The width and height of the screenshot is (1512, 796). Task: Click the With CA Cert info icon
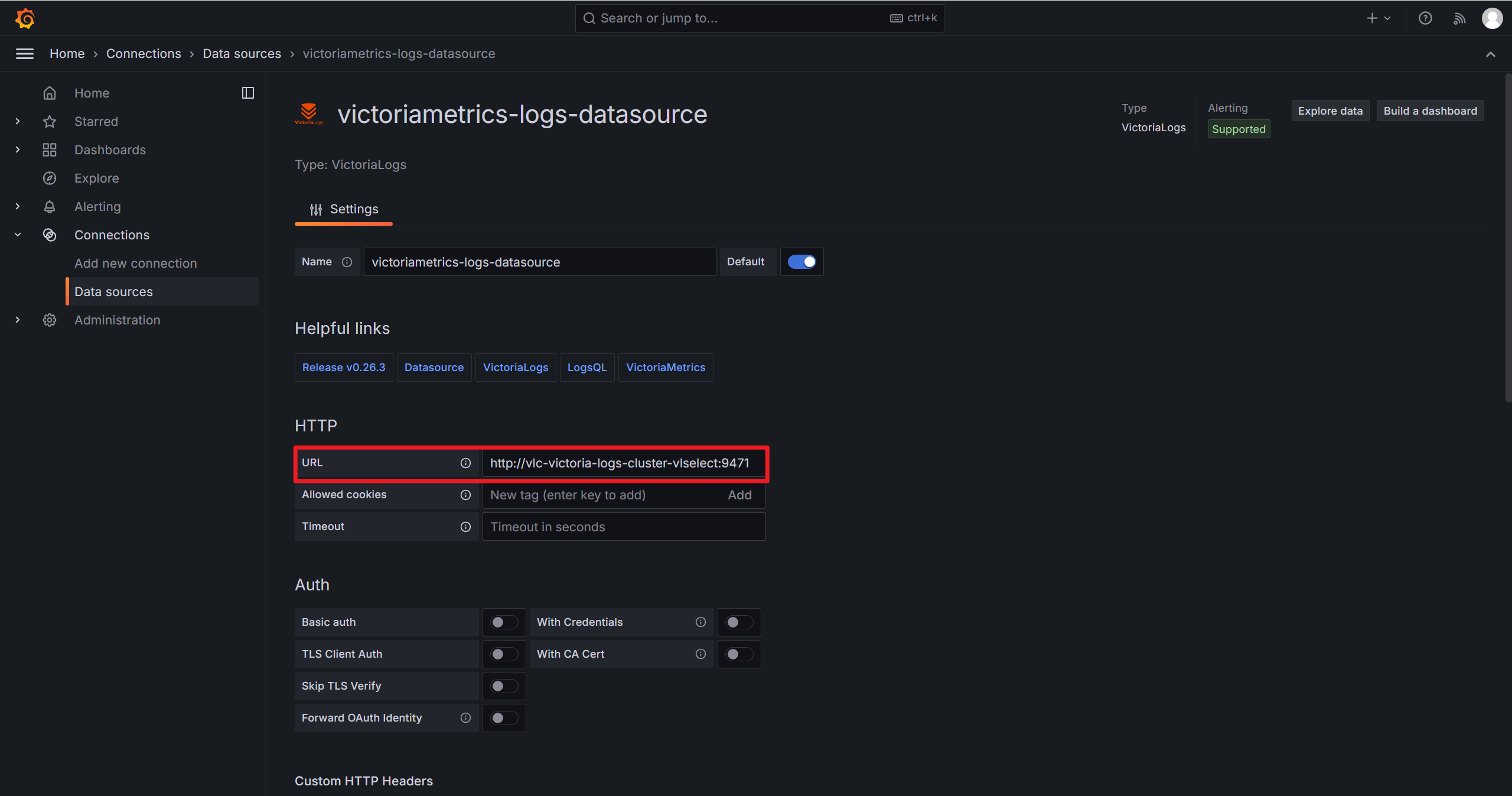700,654
